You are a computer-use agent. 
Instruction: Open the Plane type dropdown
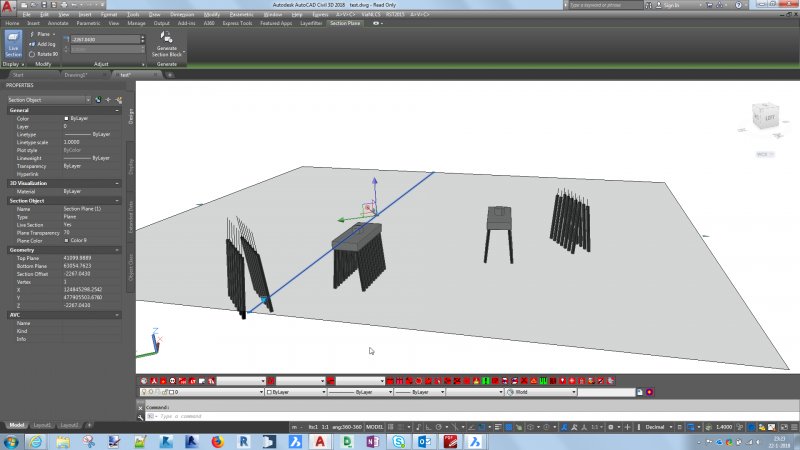click(x=44, y=35)
